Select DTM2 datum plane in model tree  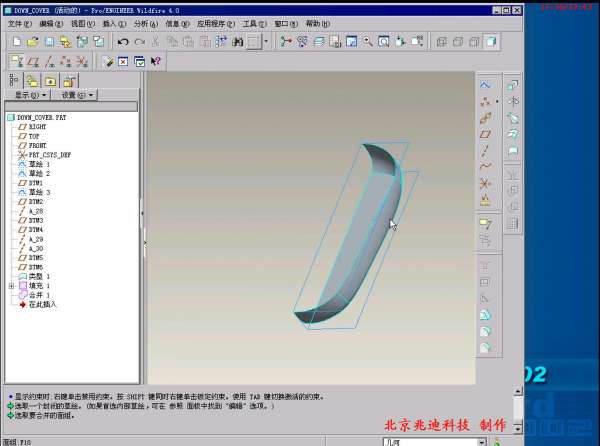(35, 202)
